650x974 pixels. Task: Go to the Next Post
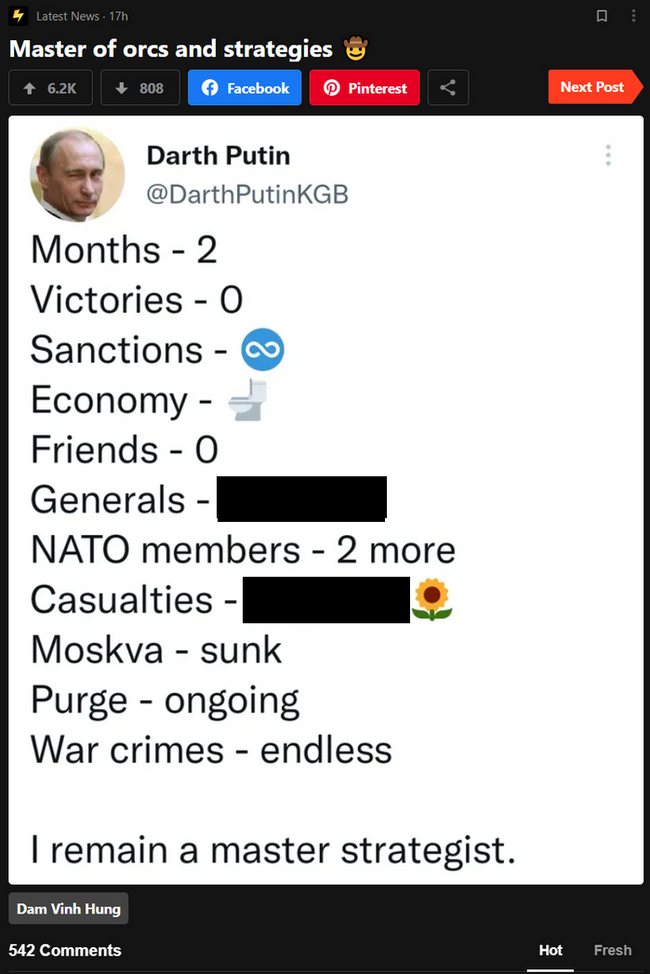tap(594, 87)
